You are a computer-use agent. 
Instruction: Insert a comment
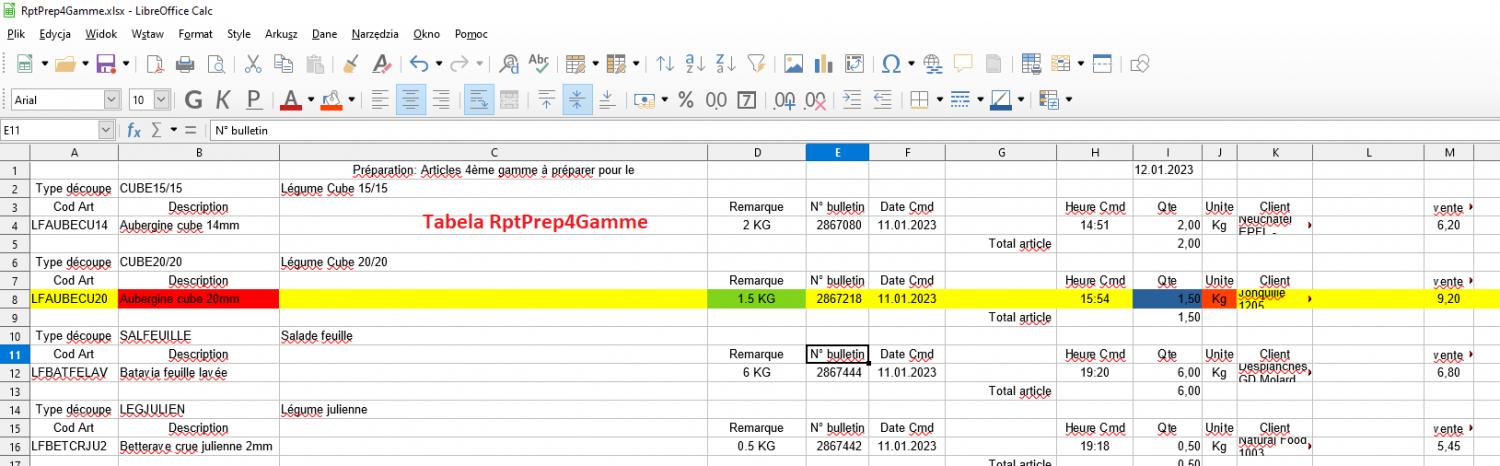pyautogui.click(x=963, y=64)
